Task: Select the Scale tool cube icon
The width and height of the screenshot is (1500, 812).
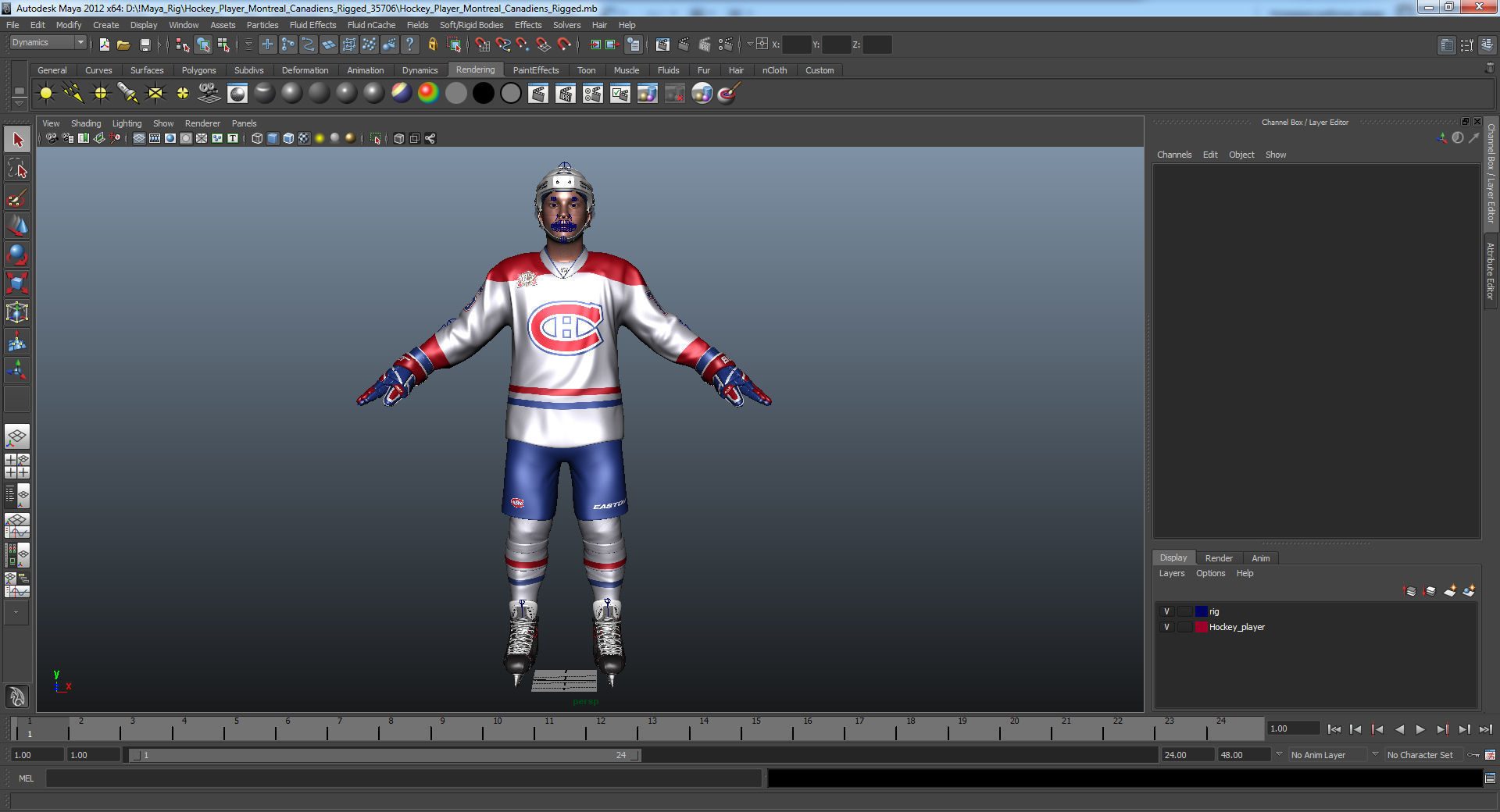Action: [x=17, y=283]
